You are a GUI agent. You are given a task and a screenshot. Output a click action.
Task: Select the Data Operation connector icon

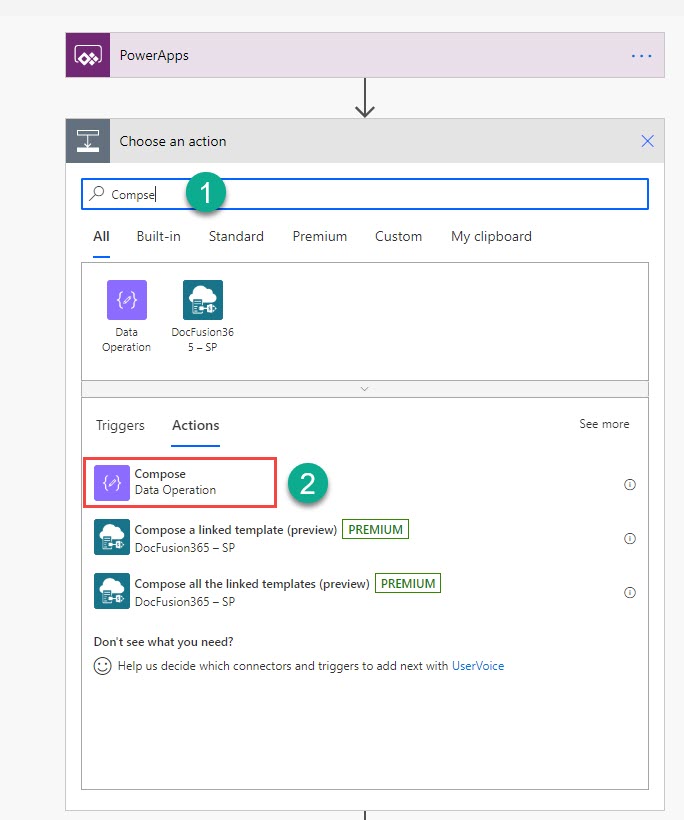[127, 301]
